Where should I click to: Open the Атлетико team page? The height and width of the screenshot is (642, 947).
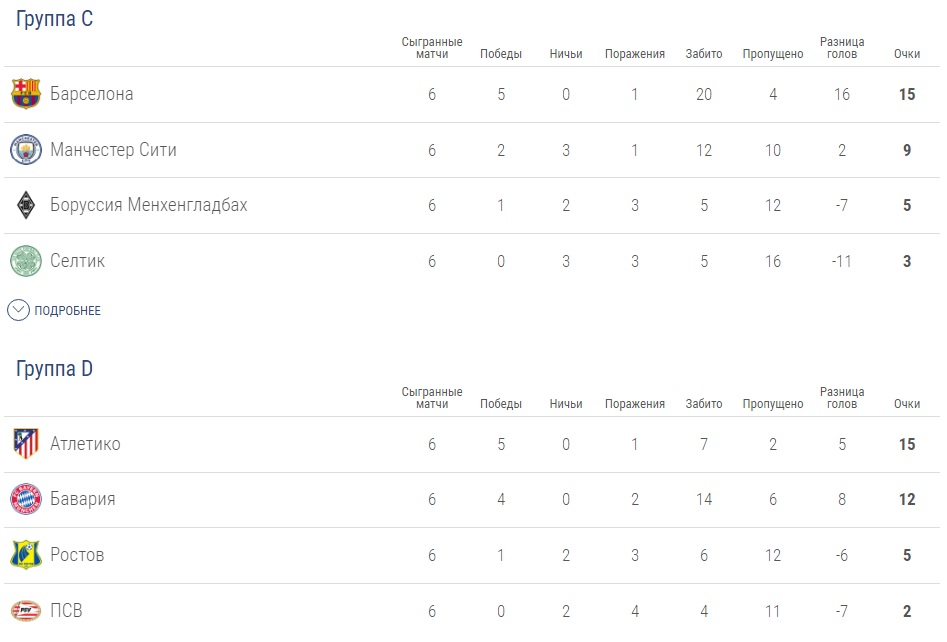point(85,444)
